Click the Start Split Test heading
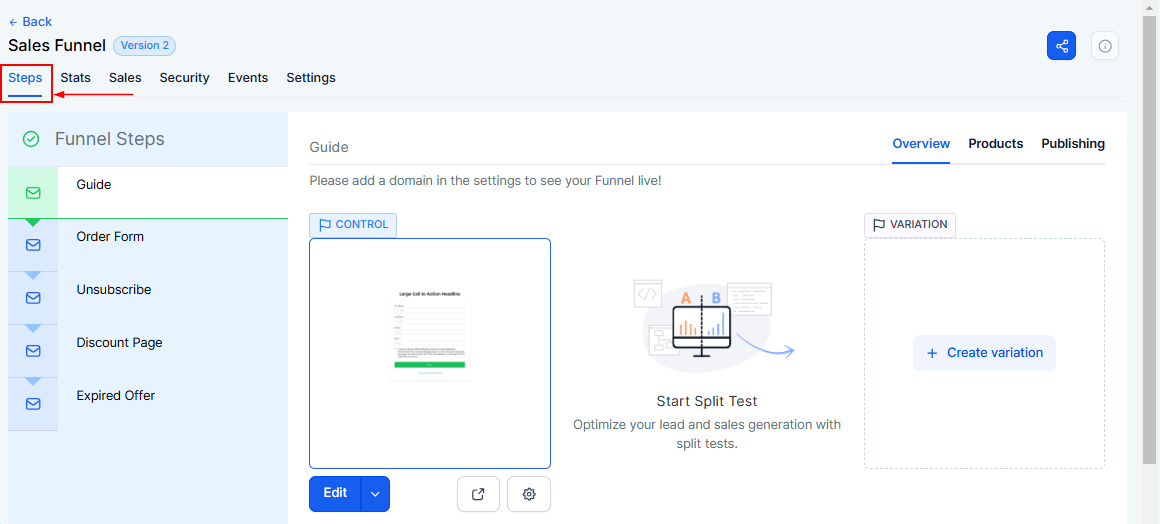The width and height of the screenshot is (1160, 524). pos(707,401)
